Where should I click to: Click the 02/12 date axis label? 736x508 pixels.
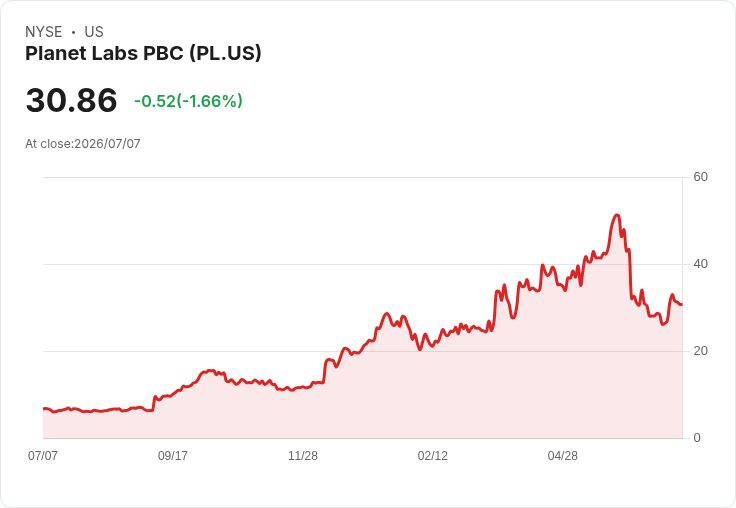click(x=433, y=455)
